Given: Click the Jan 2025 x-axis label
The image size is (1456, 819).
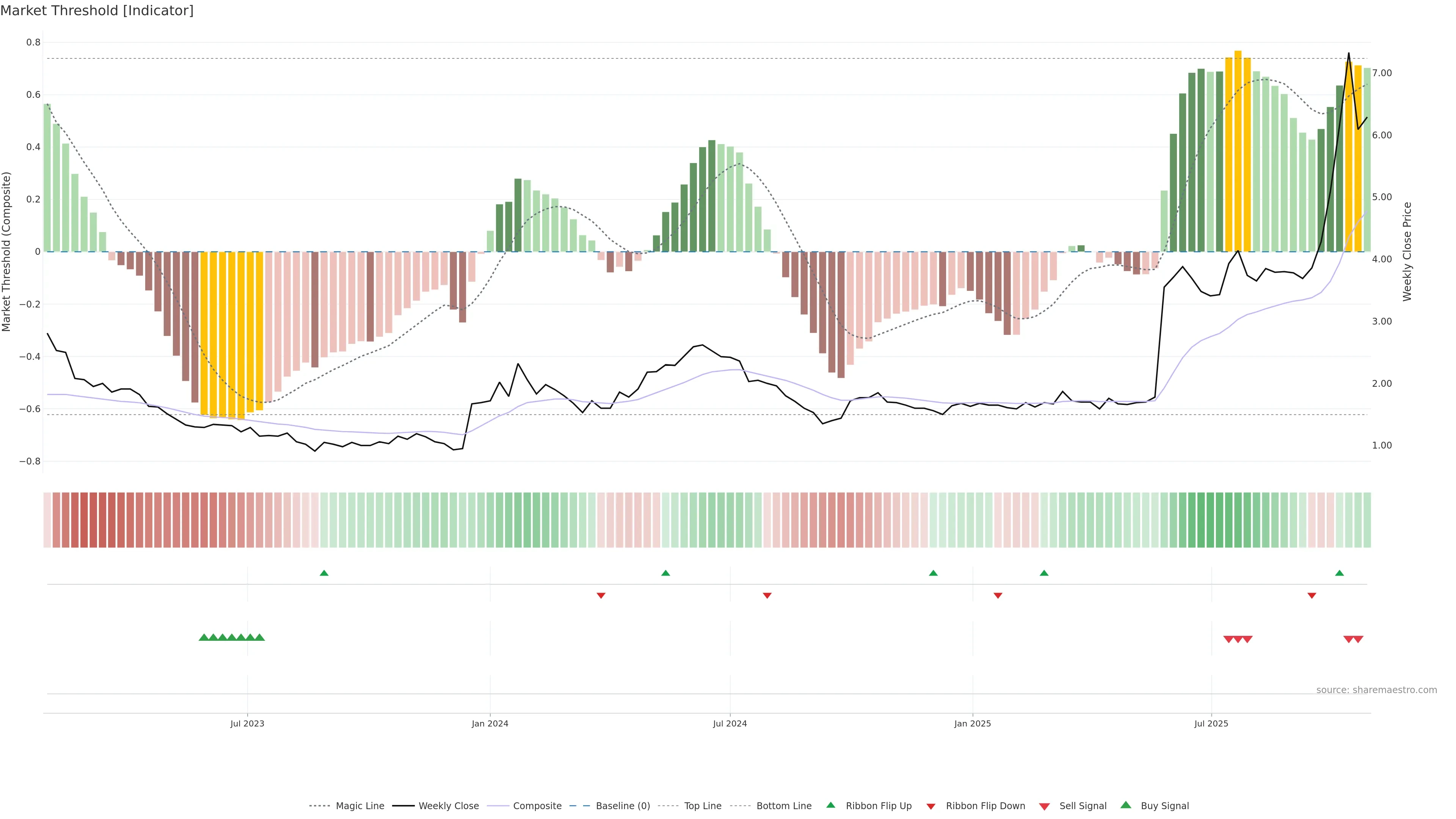Looking at the screenshot, I should coord(972,723).
